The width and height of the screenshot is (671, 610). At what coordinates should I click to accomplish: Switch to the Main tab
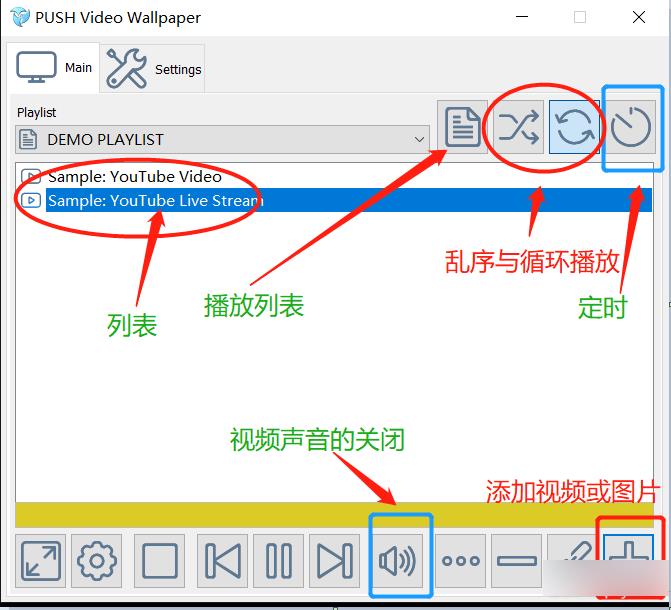click(53, 68)
